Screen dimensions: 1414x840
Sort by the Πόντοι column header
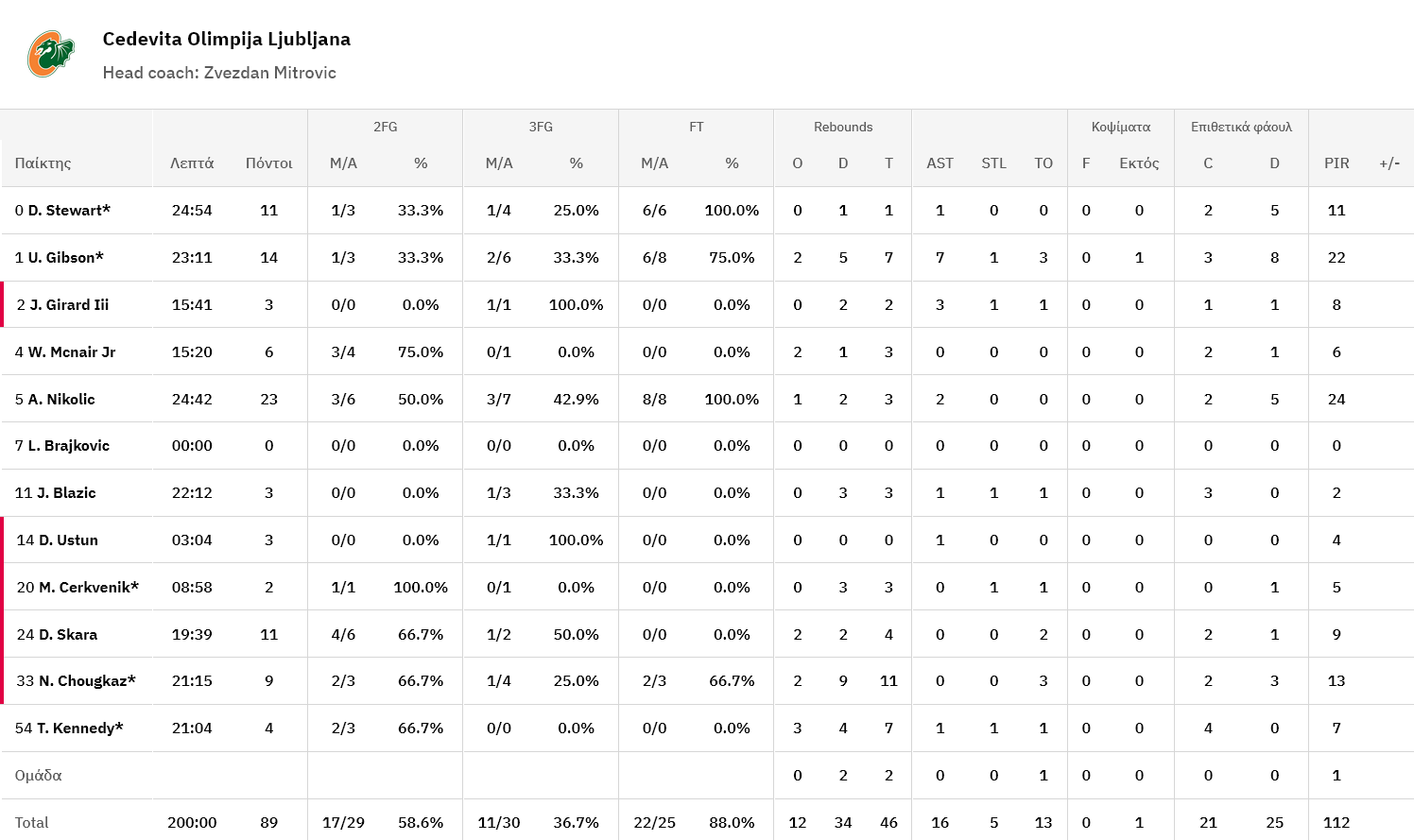(x=268, y=163)
